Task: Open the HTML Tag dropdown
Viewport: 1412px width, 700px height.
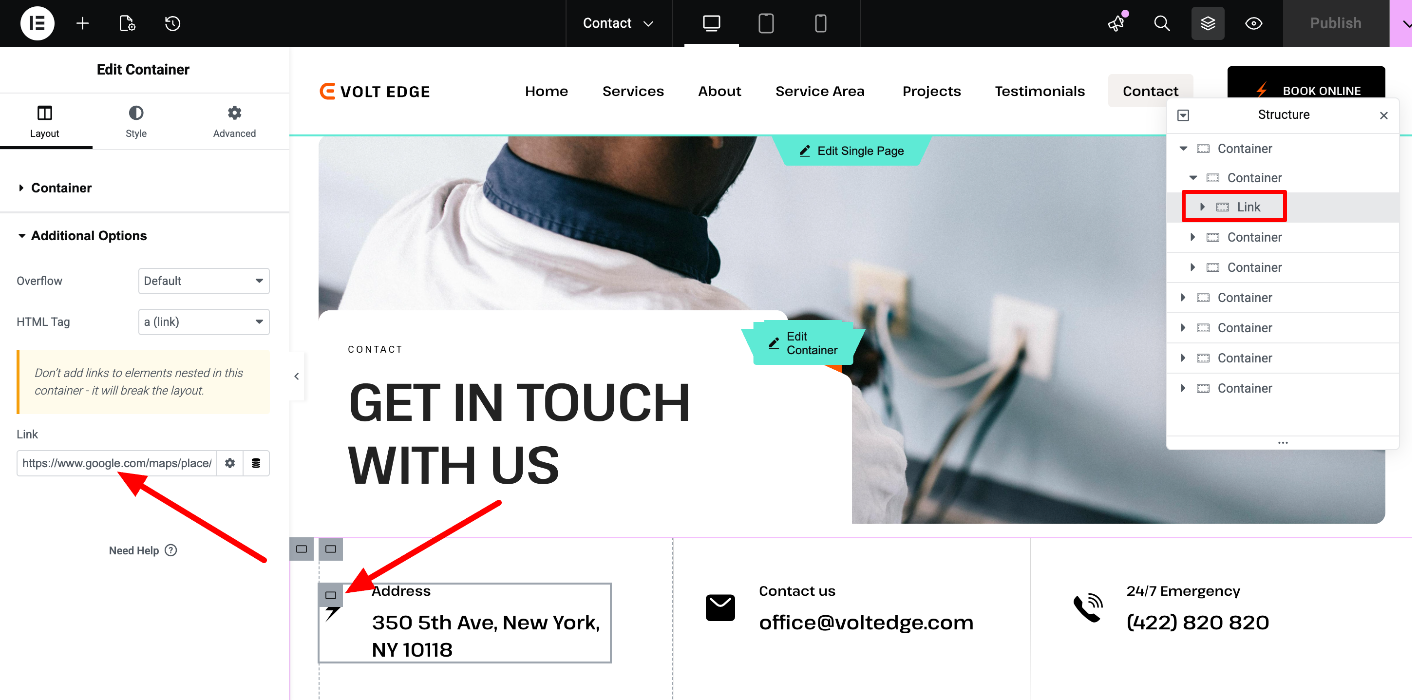Action: point(204,322)
